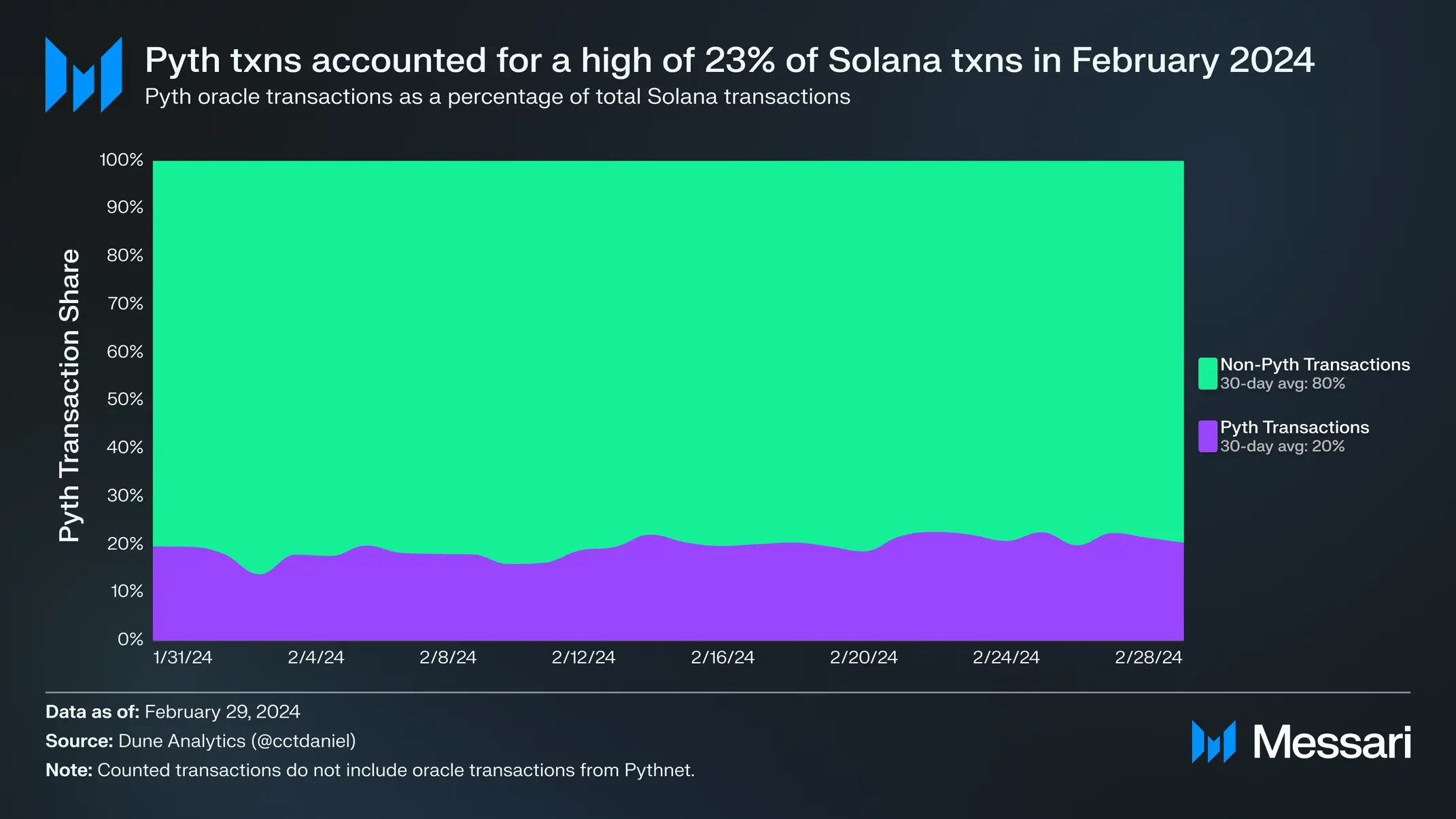Click the Dune Analytics (@cctdaniel) source text

237,741
